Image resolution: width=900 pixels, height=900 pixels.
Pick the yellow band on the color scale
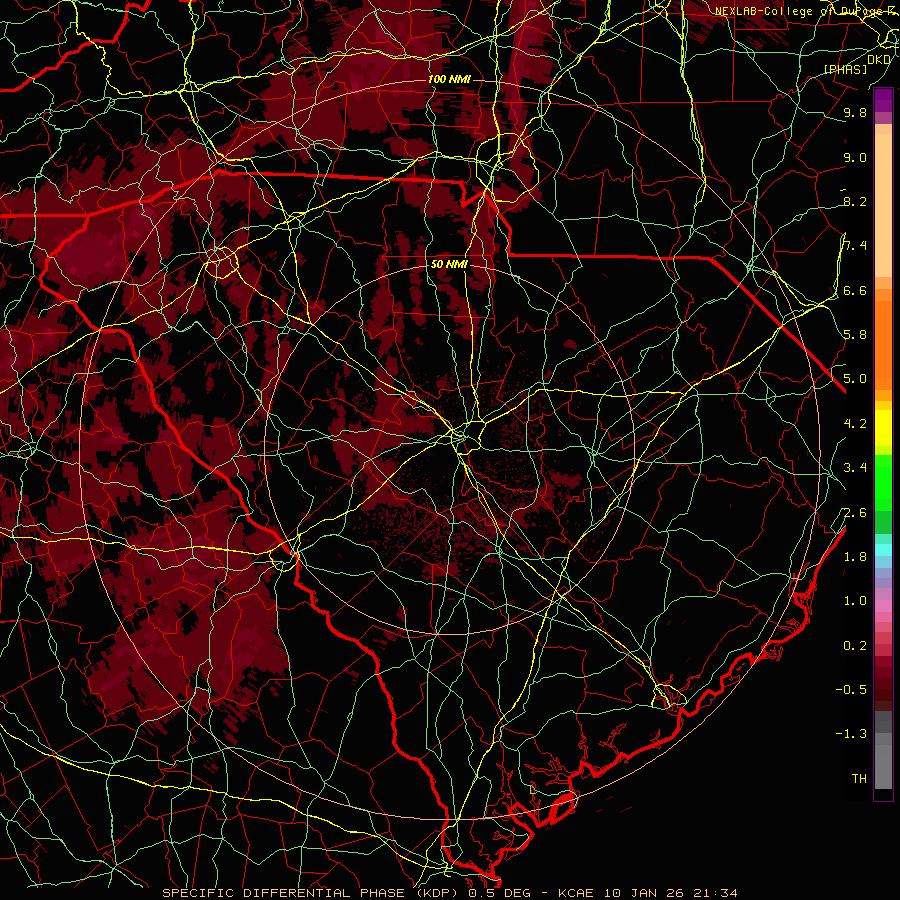pos(883,428)
